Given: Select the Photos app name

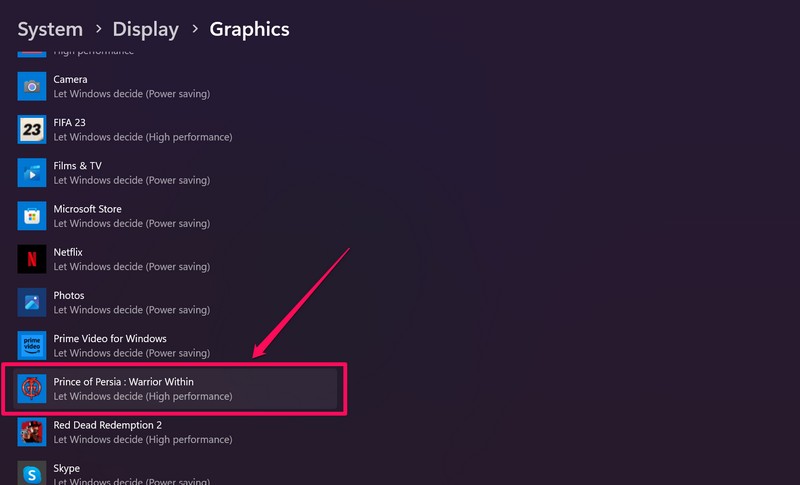Looking at the screenshot, I should 69,295.
